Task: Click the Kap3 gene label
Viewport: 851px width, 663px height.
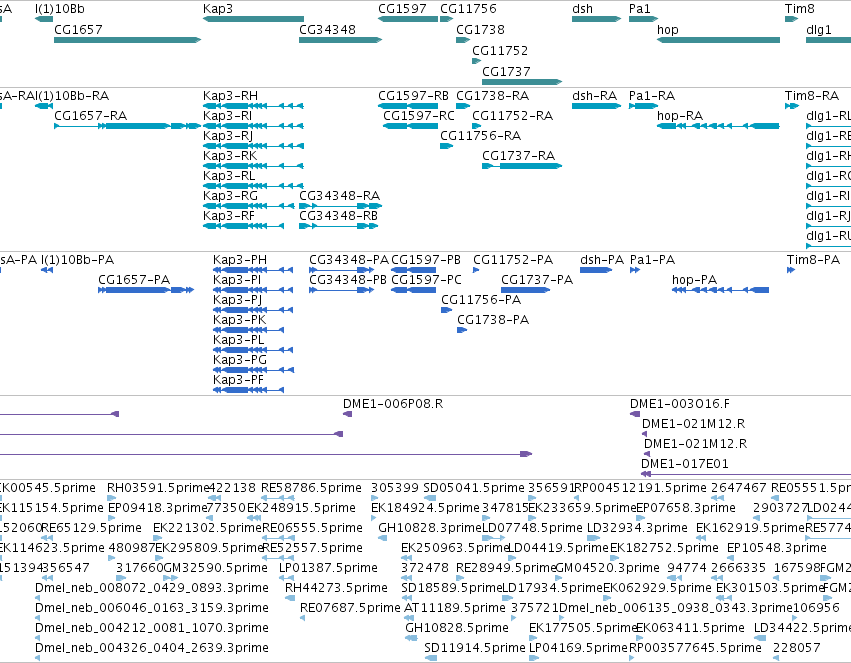Action: coord(218,9)
